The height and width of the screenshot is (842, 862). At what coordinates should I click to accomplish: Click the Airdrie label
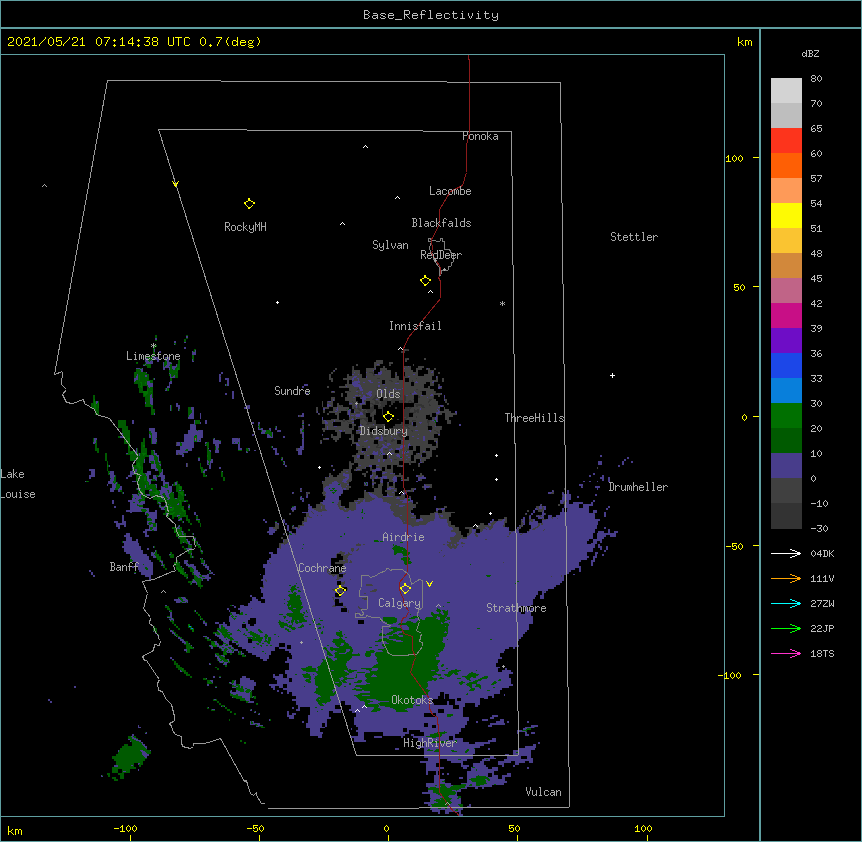point(404,537)
